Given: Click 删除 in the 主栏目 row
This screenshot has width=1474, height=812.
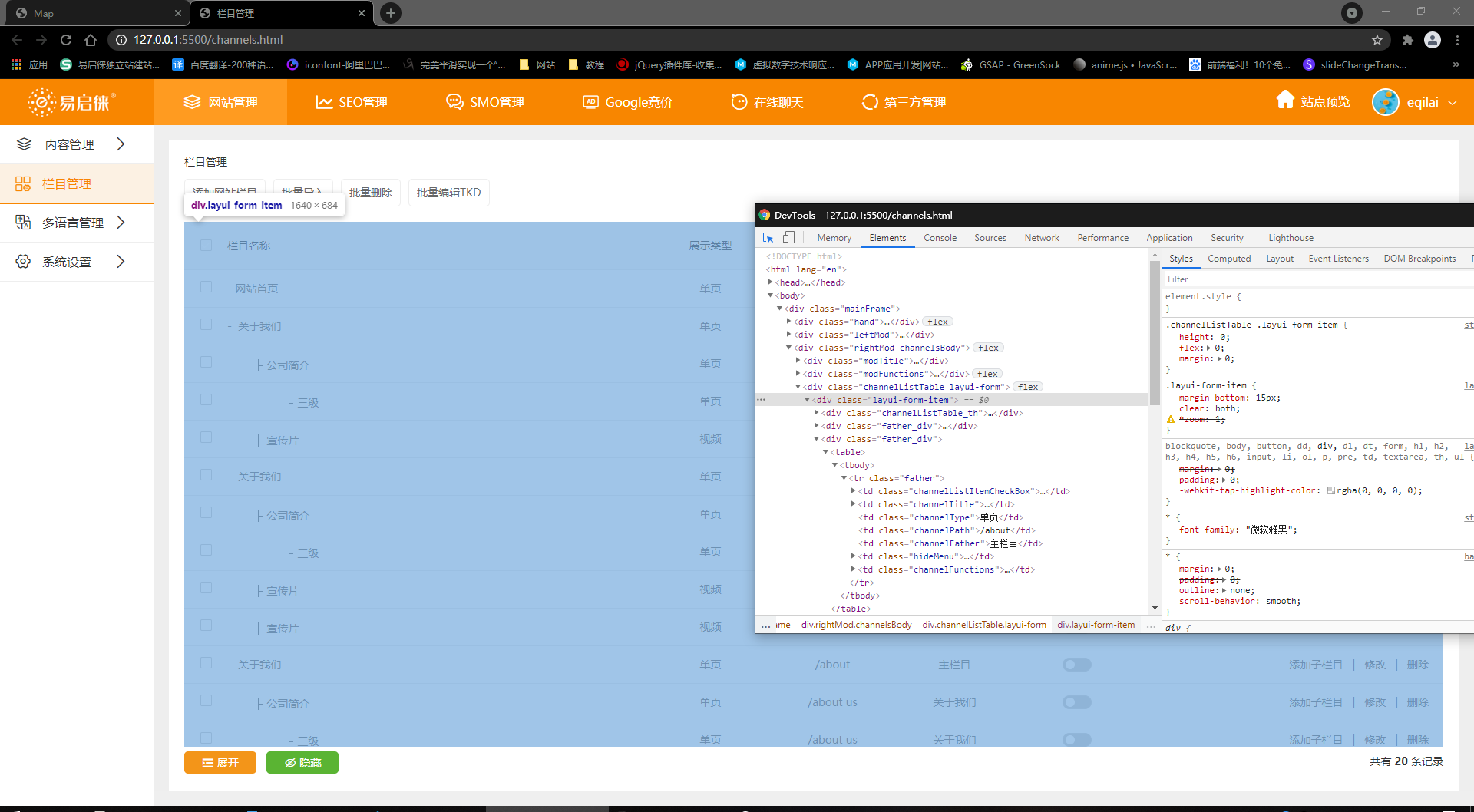Looking at the screenshot, I should 1417,665.
